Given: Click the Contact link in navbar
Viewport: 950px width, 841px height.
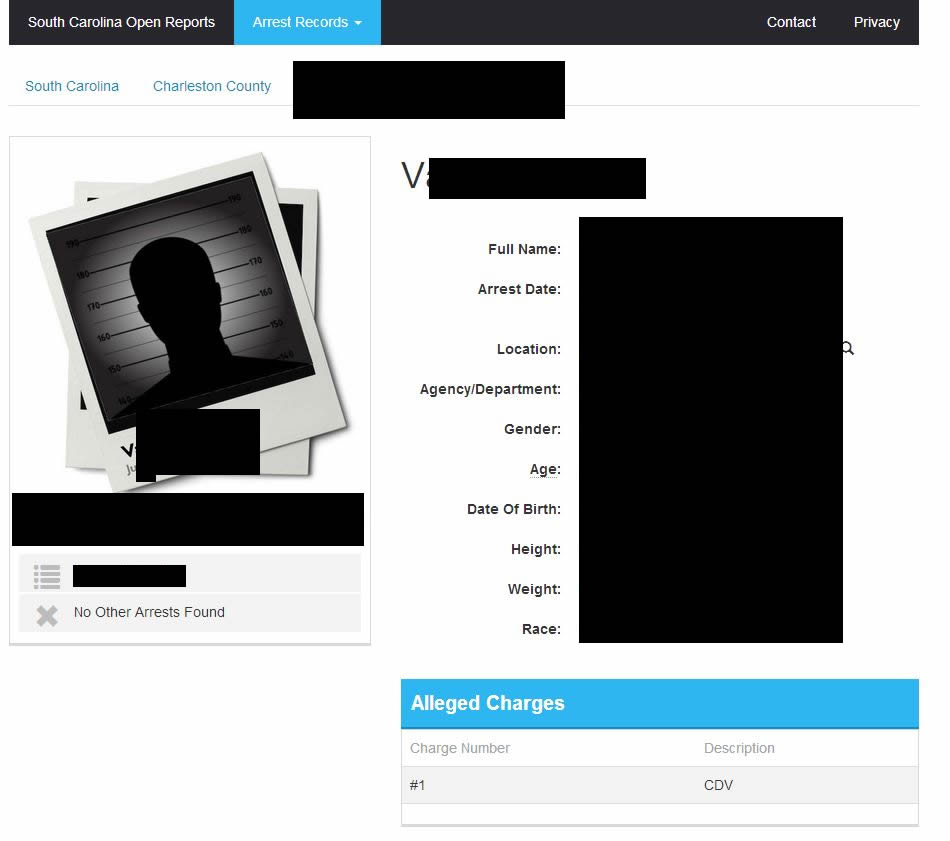Looking at the screenshot, I should click(x=791, y=22).
